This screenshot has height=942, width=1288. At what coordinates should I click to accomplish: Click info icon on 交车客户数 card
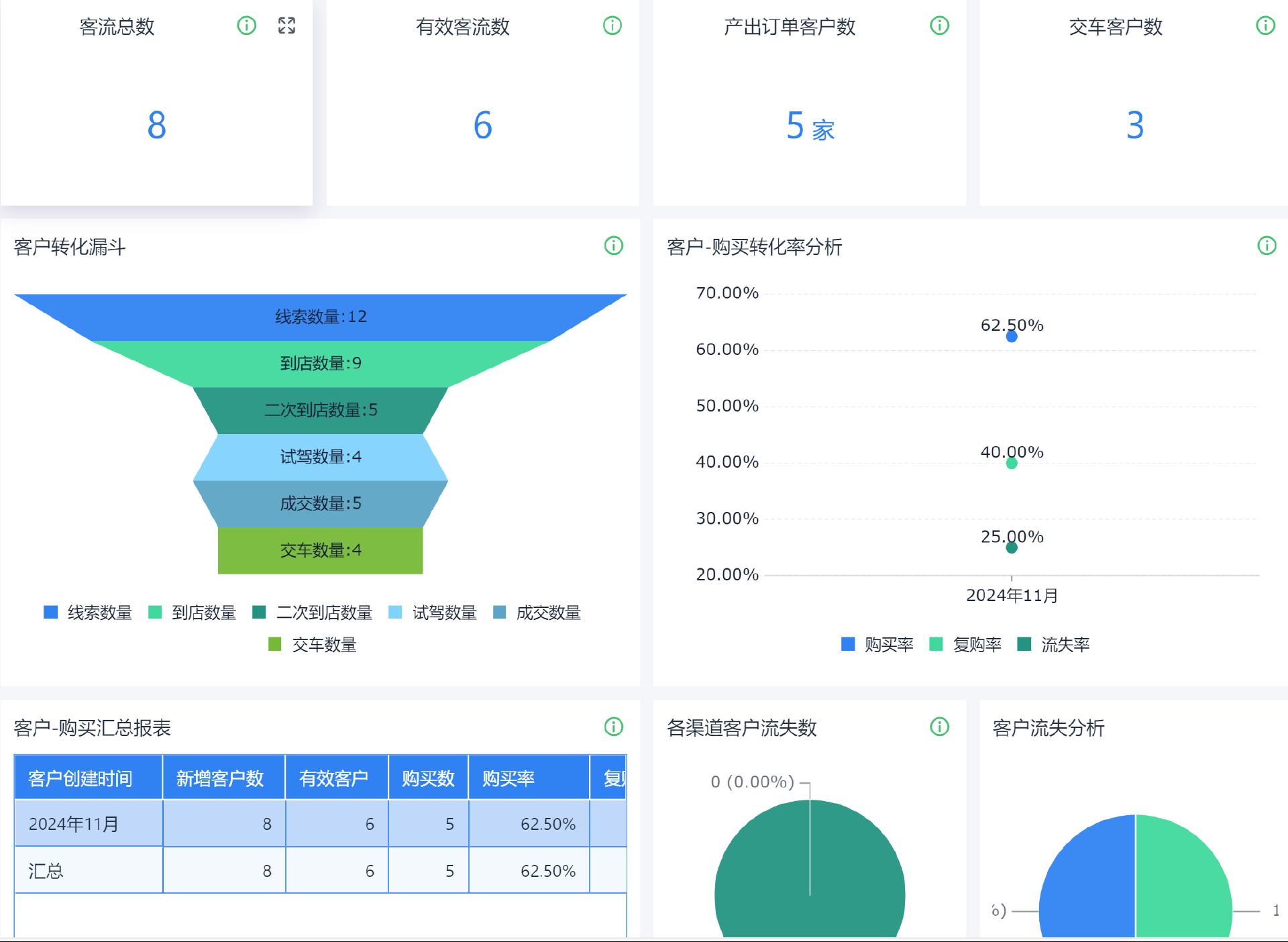[1265, 25]
